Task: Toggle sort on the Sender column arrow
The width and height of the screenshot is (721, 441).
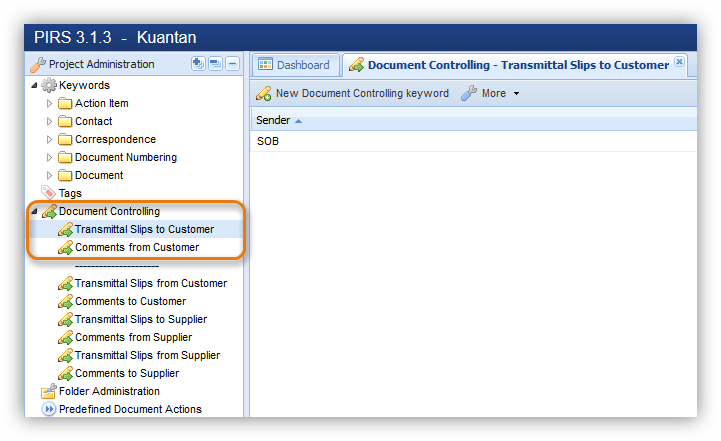Action: pyautogui.click(x=298, y=121)
